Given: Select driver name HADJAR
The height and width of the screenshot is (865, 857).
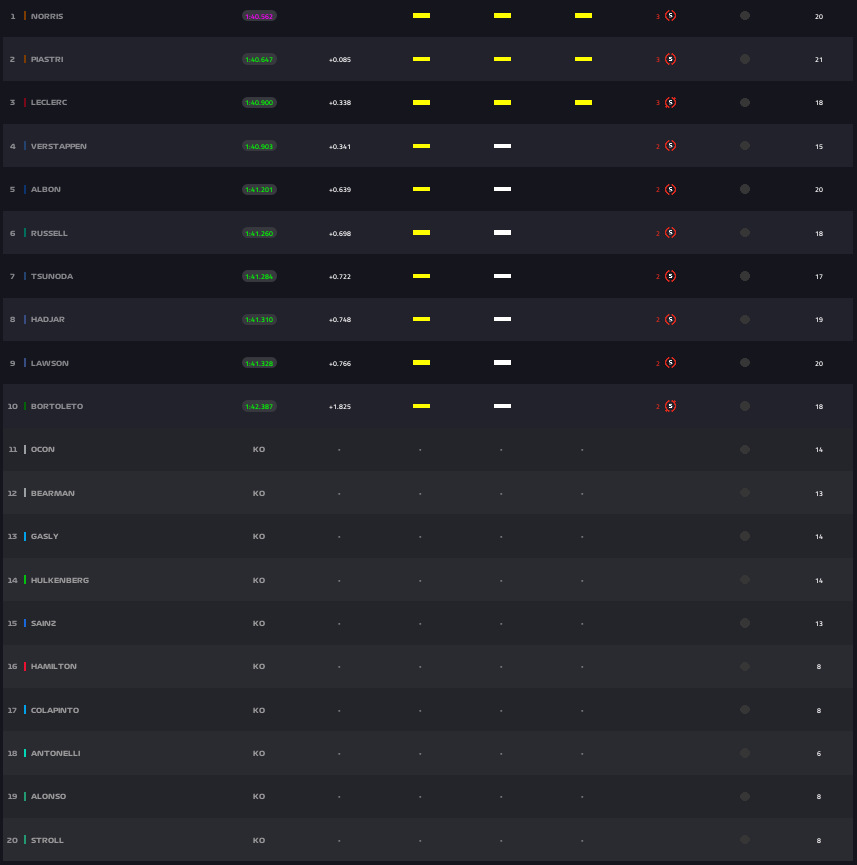Looking at the screenshot, I should [47, 319].
